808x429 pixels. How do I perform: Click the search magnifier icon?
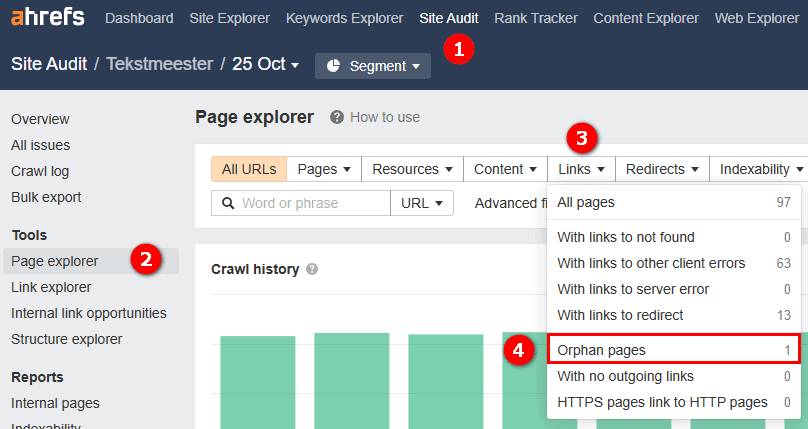click(x=228, y=203)
